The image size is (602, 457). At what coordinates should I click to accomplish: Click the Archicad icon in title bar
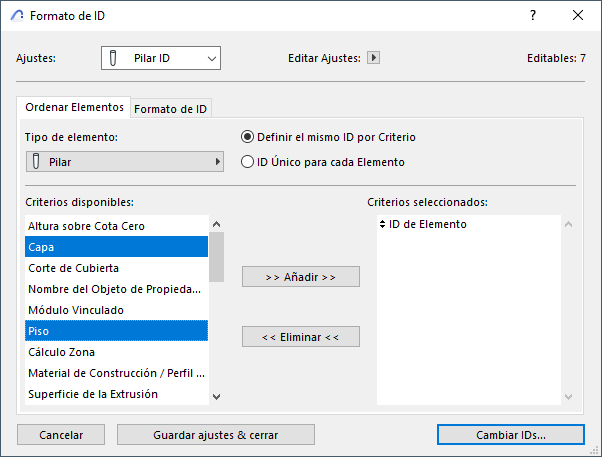pos(16,16)
